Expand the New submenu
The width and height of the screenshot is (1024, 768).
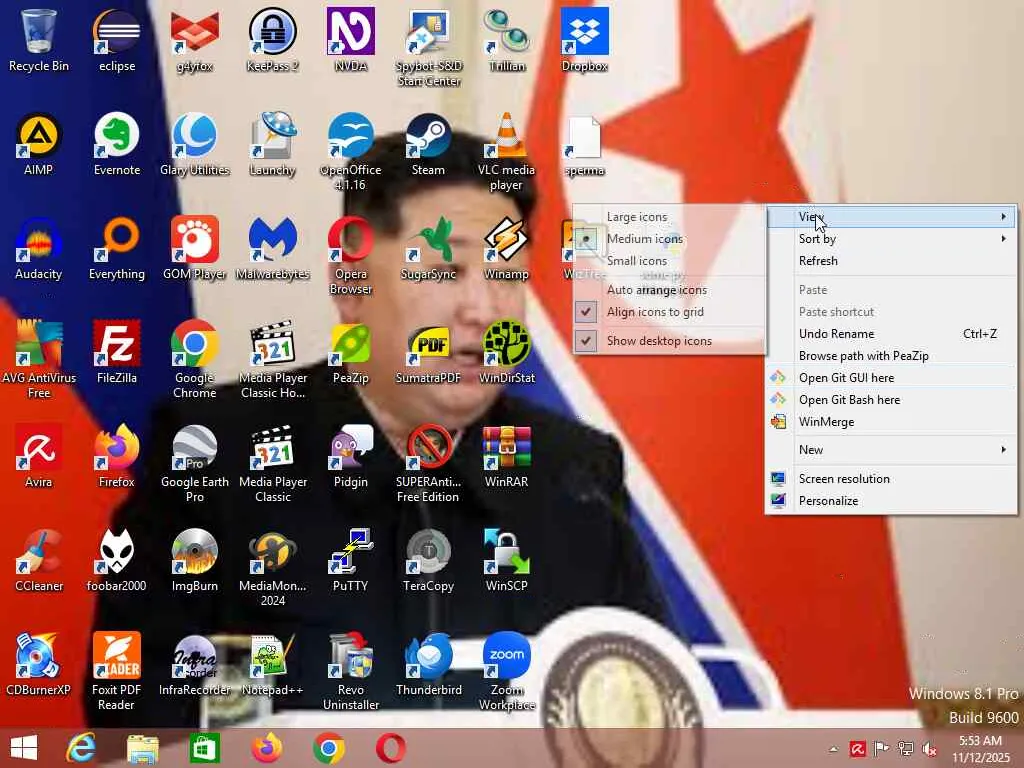coord(891,450)
